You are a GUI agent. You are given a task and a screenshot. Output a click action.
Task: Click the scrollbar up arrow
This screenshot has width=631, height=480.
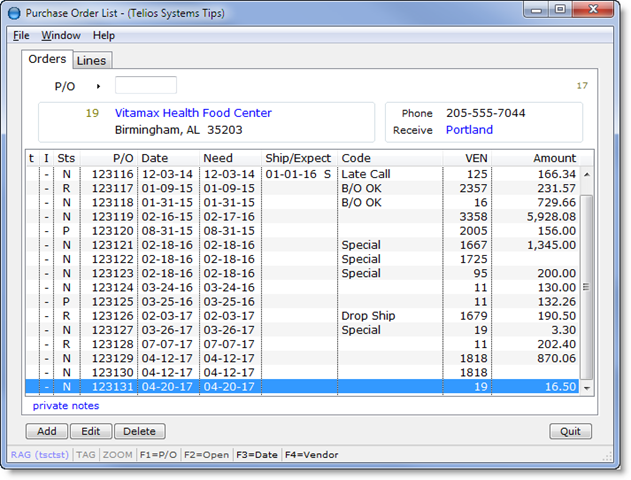(587, 174)
